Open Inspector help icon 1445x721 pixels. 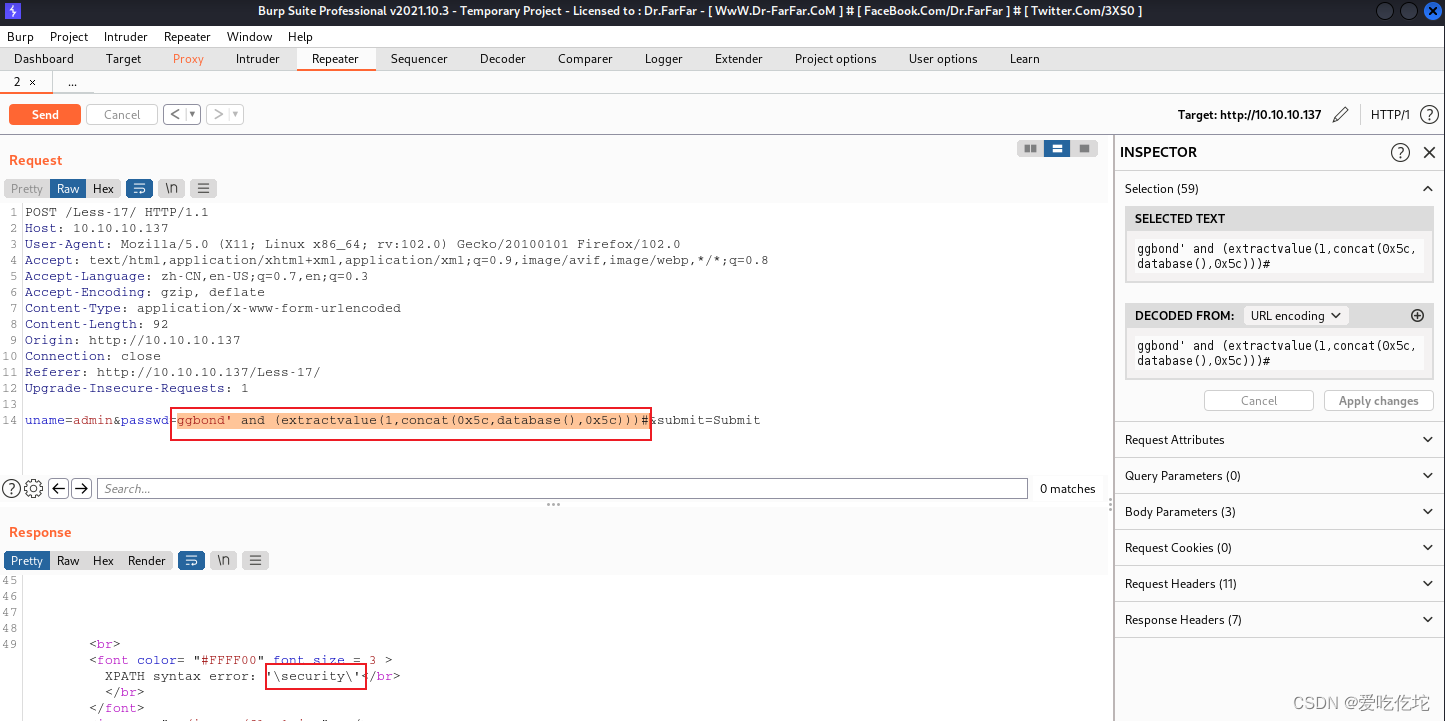1400,153
